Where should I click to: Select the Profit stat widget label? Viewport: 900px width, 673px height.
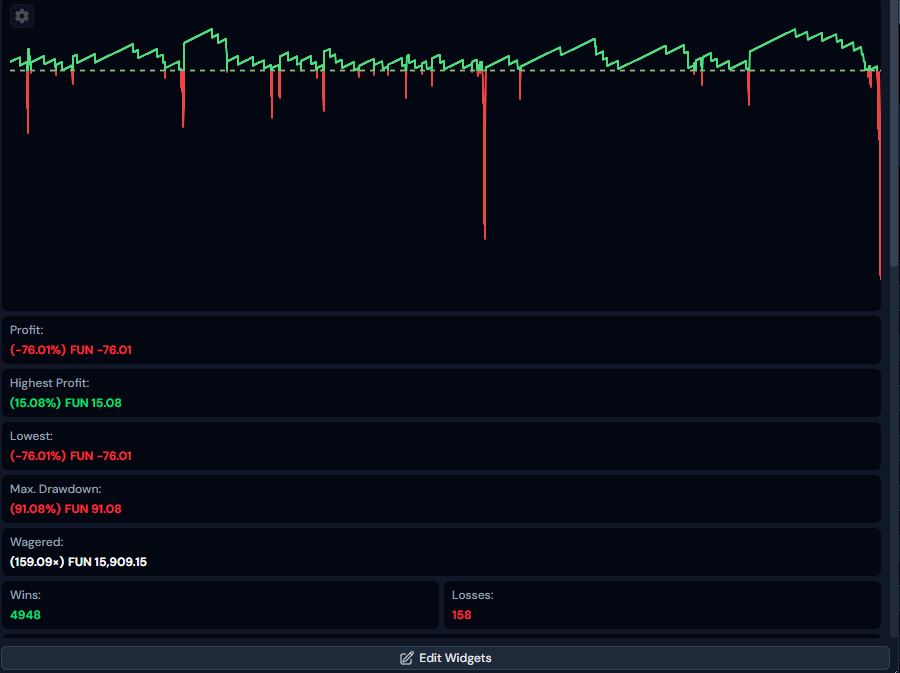27,330
